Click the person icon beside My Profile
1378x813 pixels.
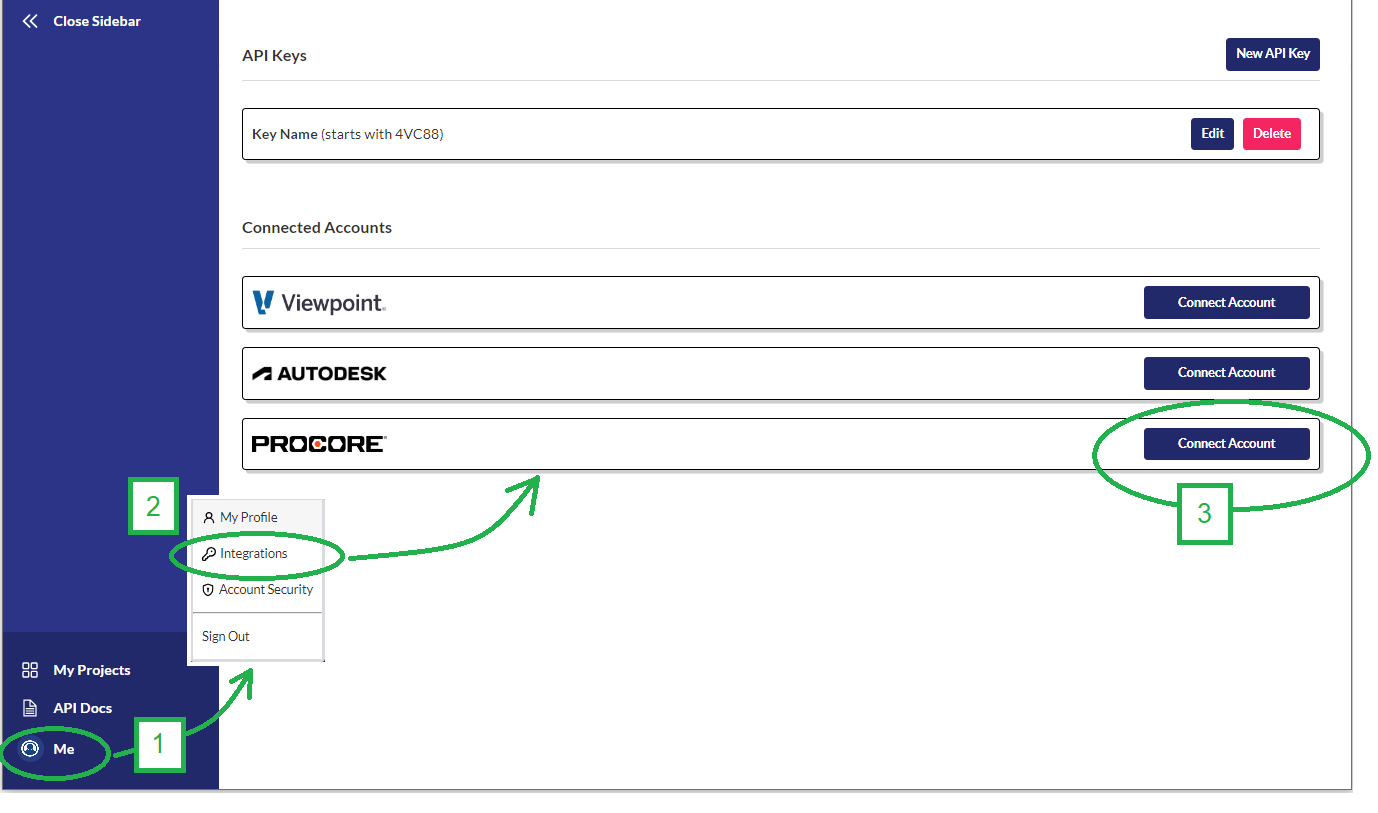click(x=209, y=518)
